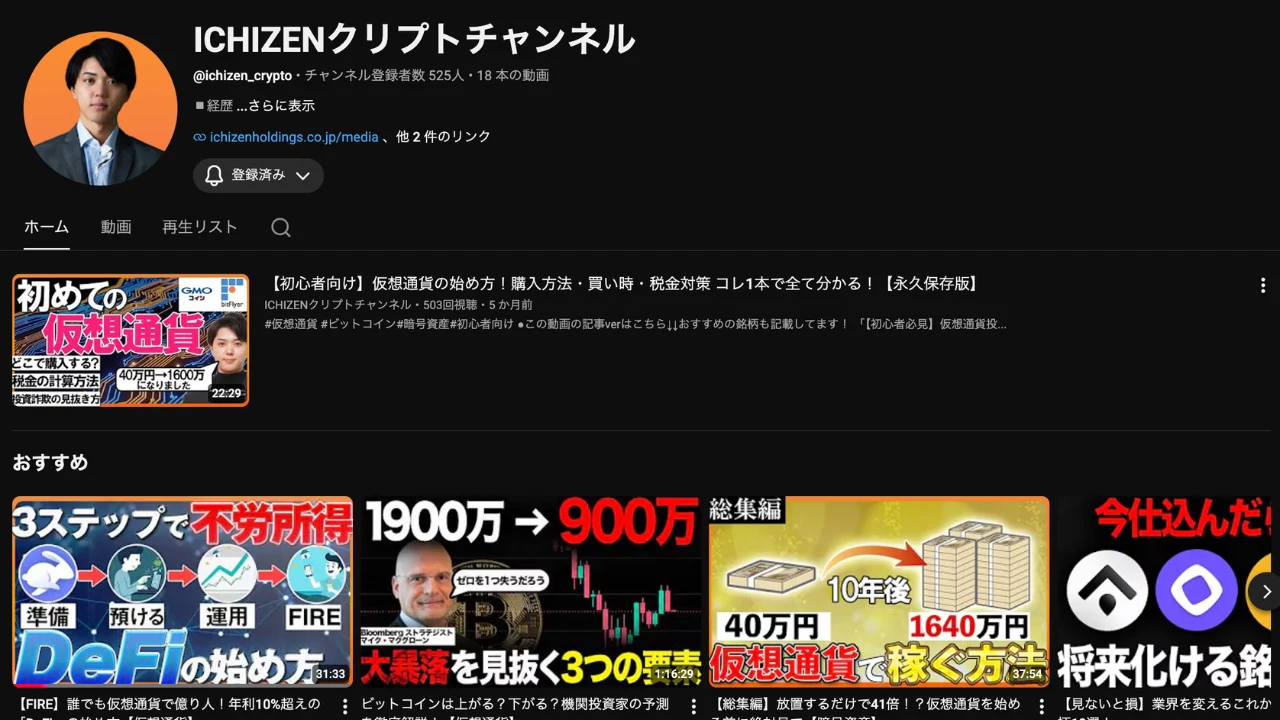Open three-dot menu for the DeFi FIRE video
1280x720 pixels.
coord(345,707)
